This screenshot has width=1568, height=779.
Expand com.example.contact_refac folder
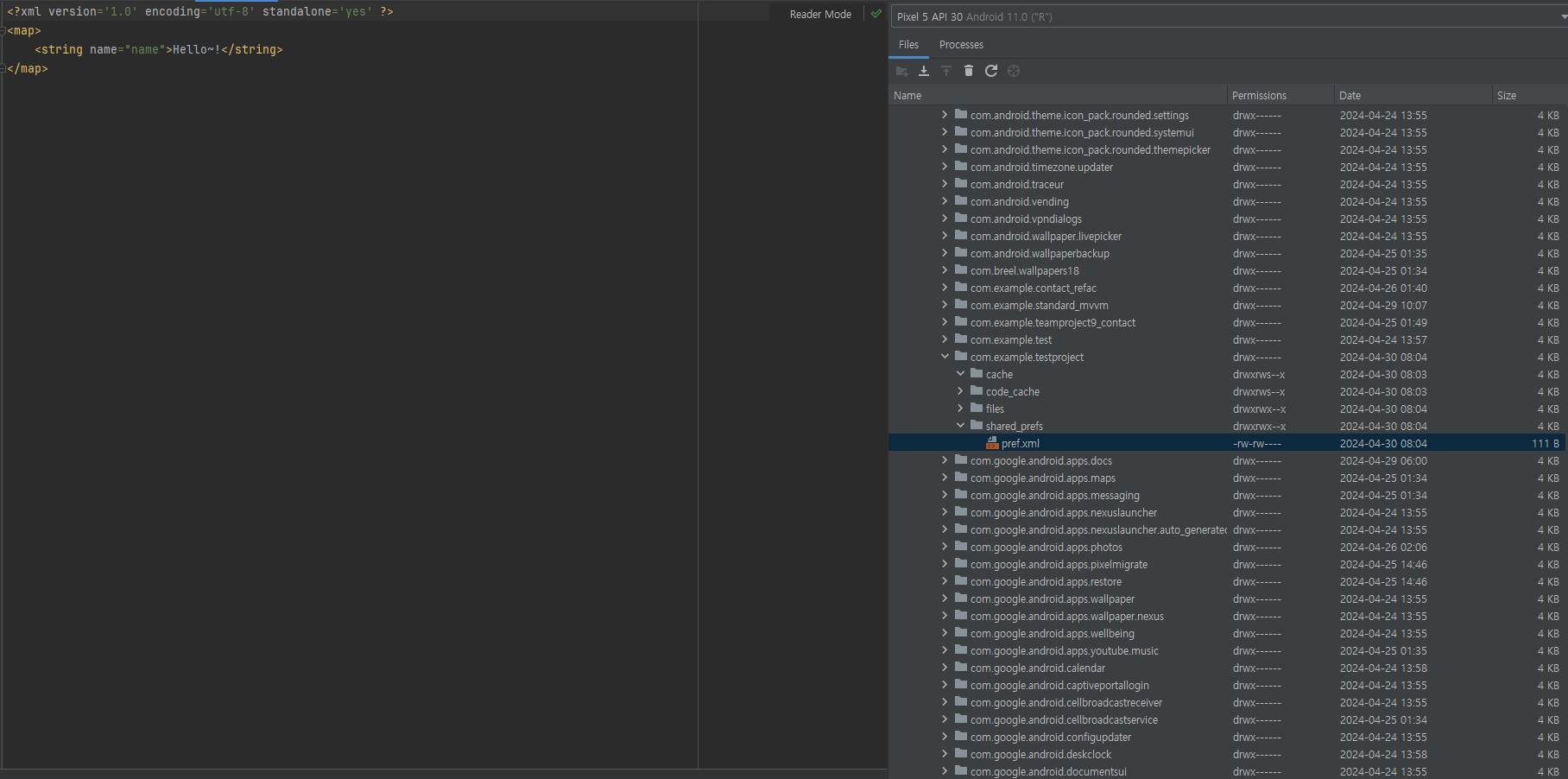(x=945, y=288)
